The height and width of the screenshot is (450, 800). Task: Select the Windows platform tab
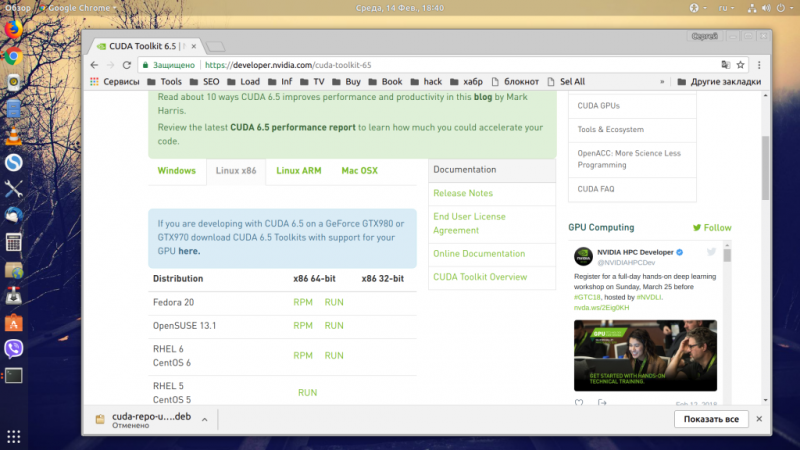177,171
